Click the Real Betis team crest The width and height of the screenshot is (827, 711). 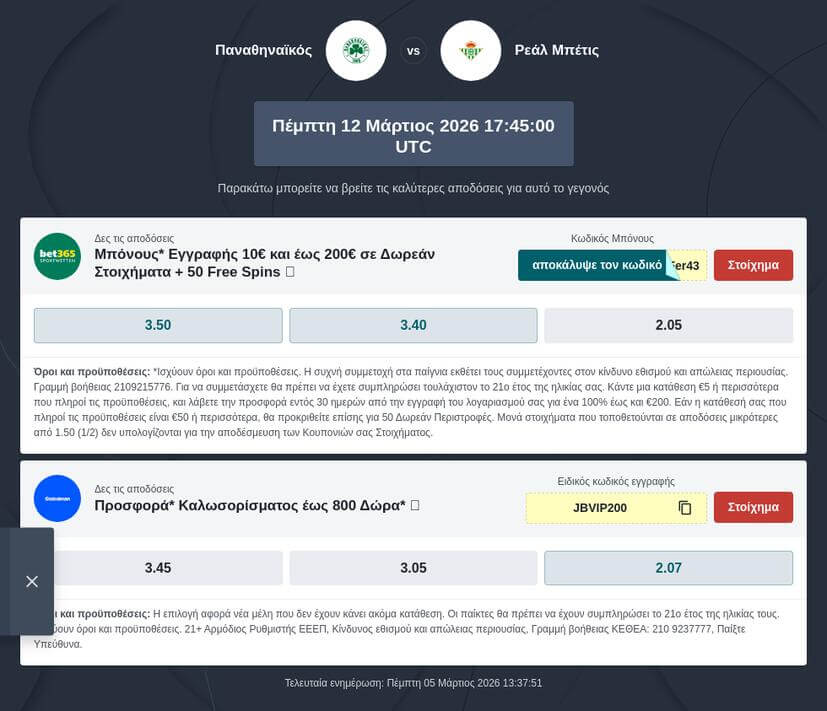(470, 50)
